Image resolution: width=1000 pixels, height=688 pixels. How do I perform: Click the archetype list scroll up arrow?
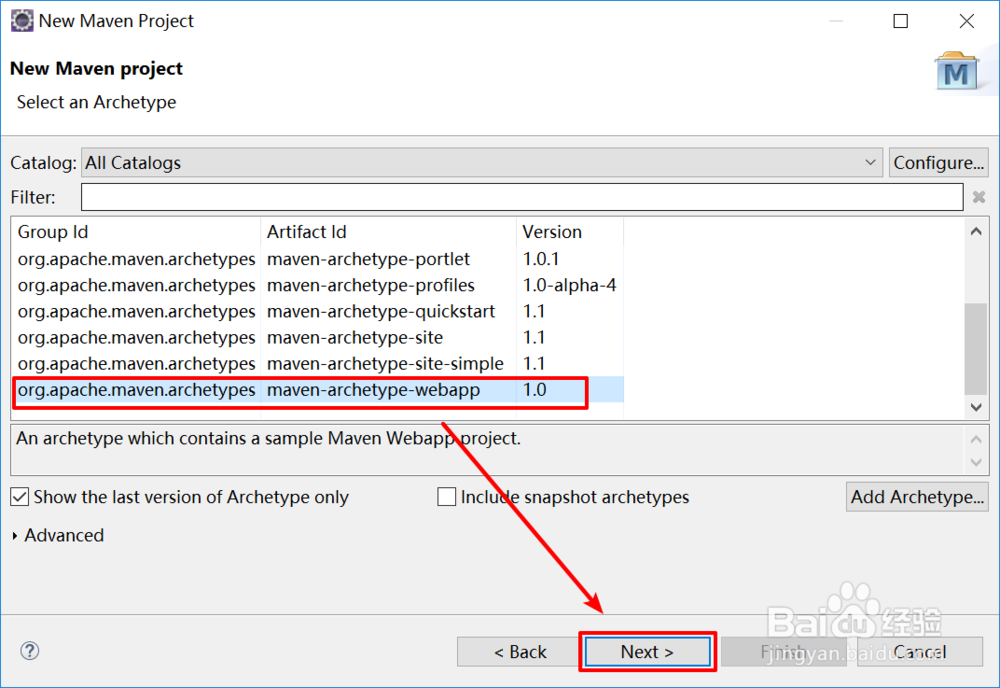coord(976,231)
